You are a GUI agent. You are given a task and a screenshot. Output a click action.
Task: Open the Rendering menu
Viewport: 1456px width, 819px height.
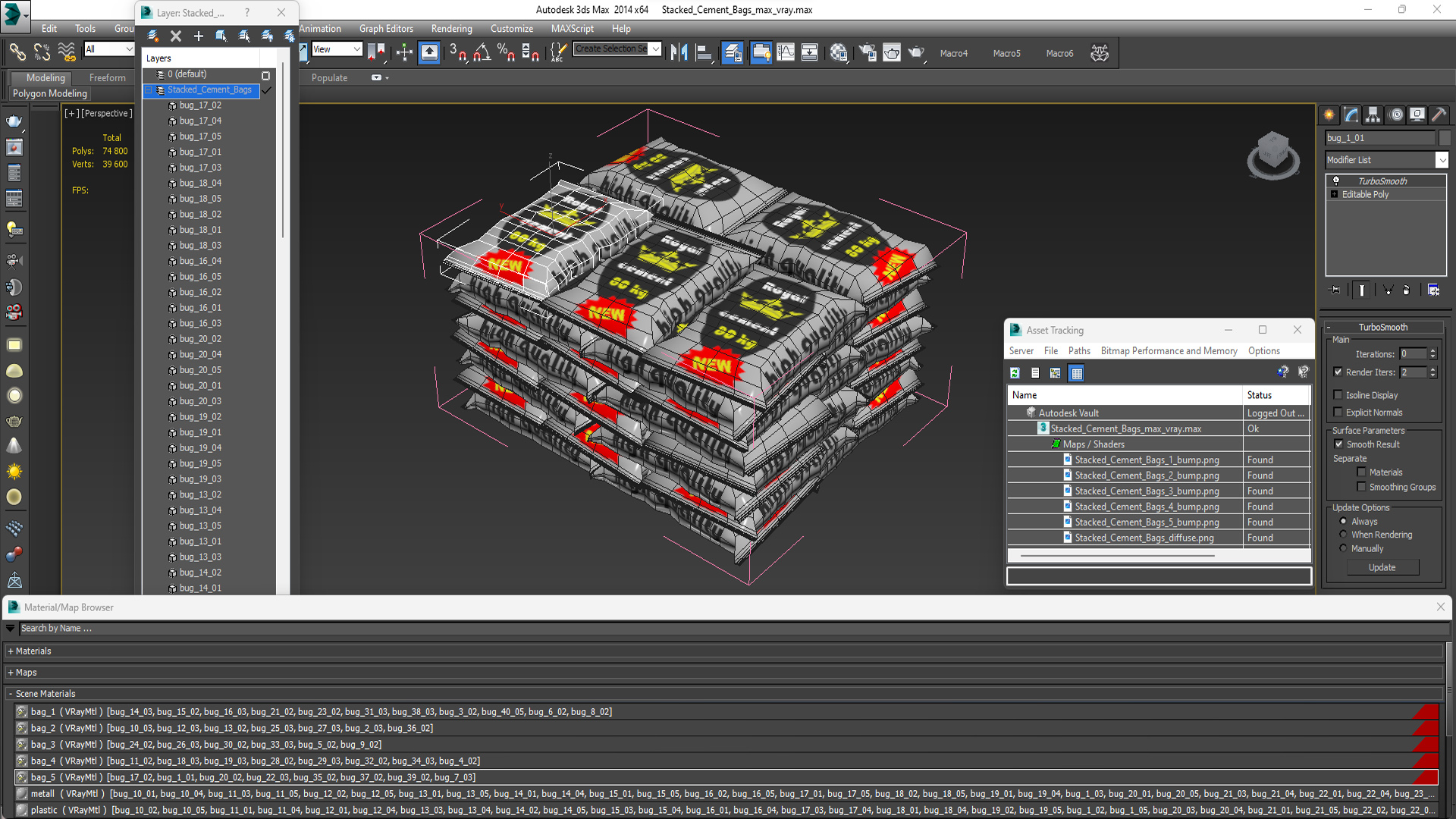(451, 29)
